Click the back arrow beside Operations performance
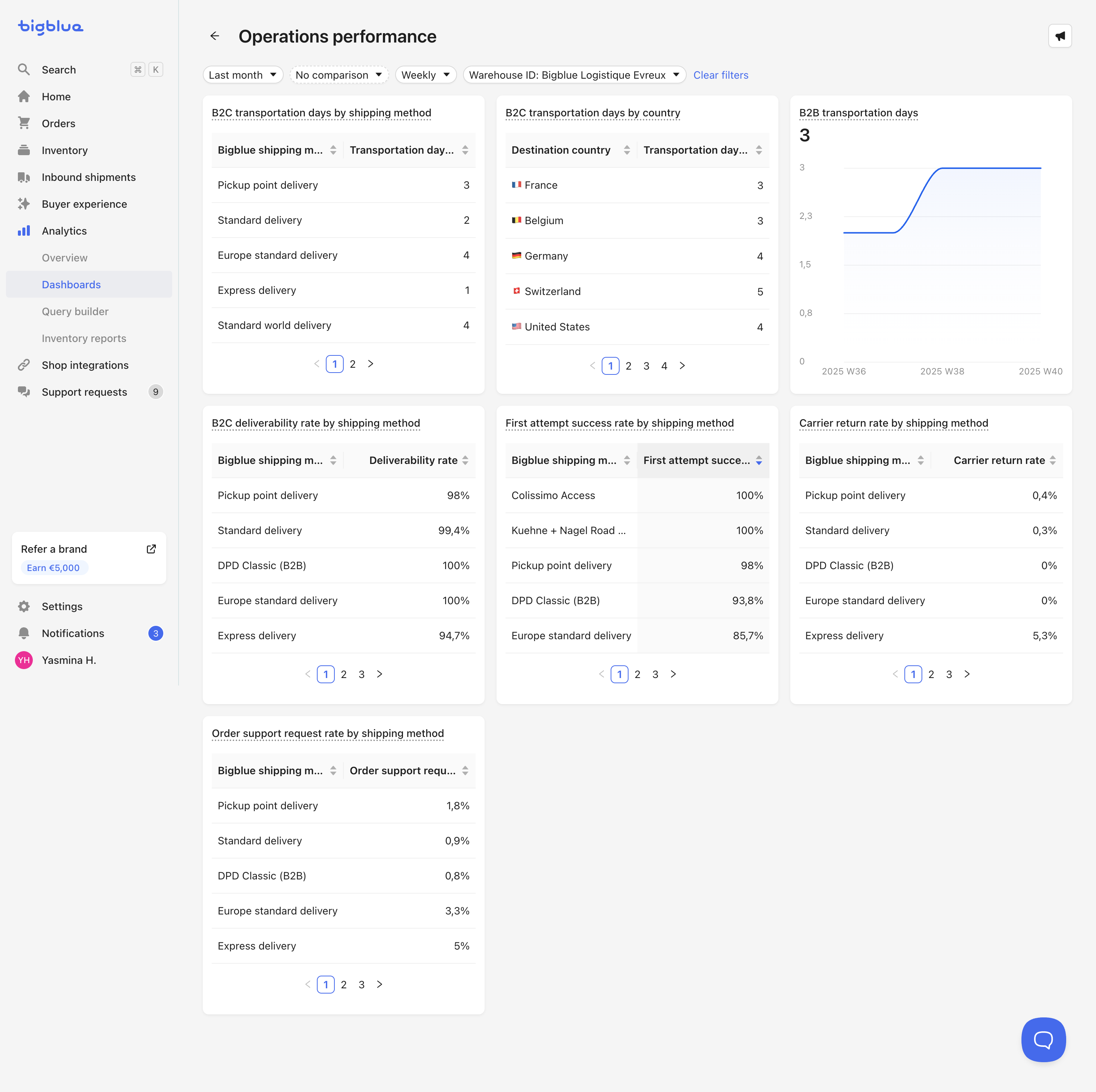Screen dimensions: 1096x1092 [x=214, y=36]
